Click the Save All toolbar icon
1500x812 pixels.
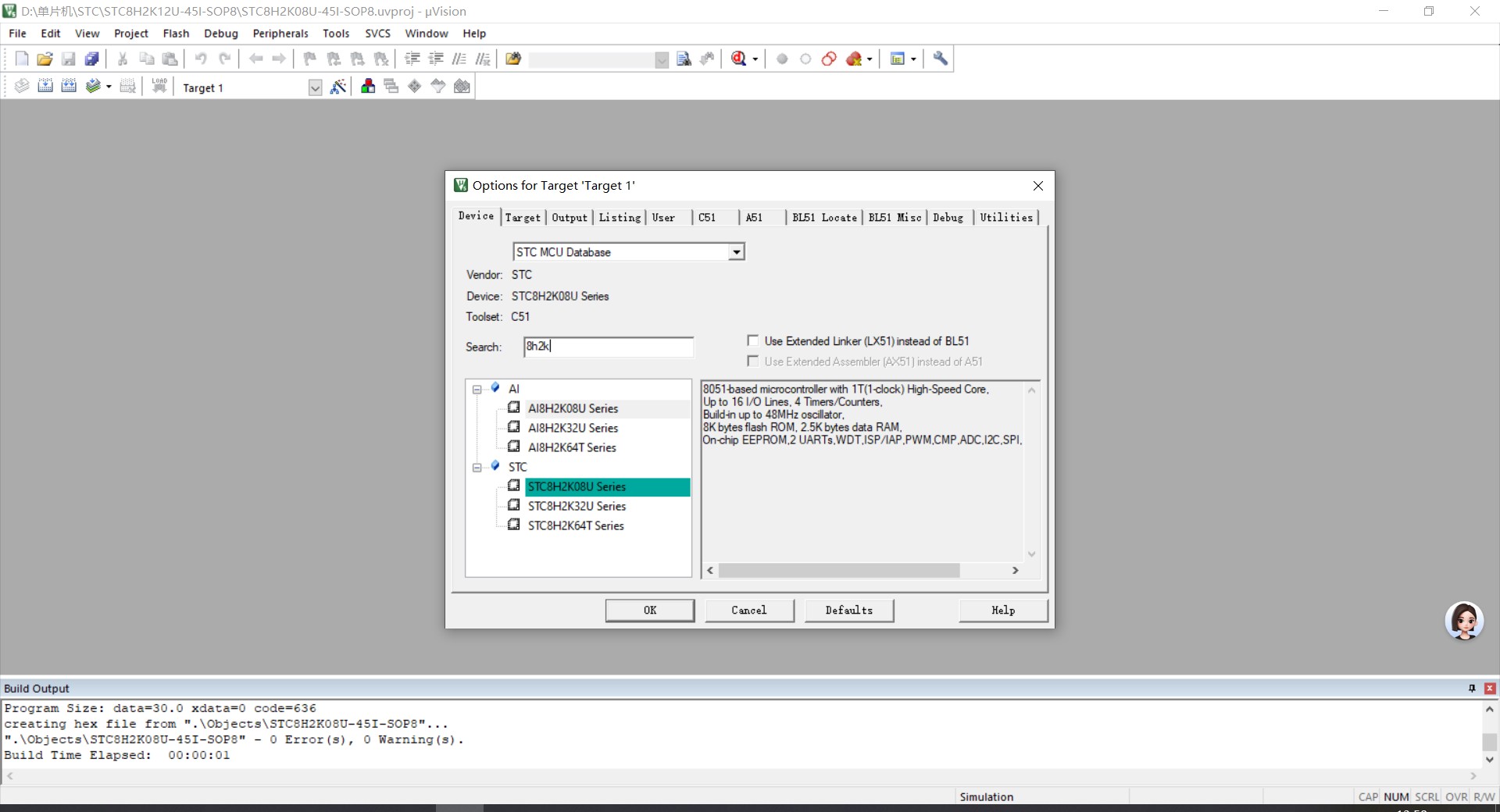coord(91,59)
